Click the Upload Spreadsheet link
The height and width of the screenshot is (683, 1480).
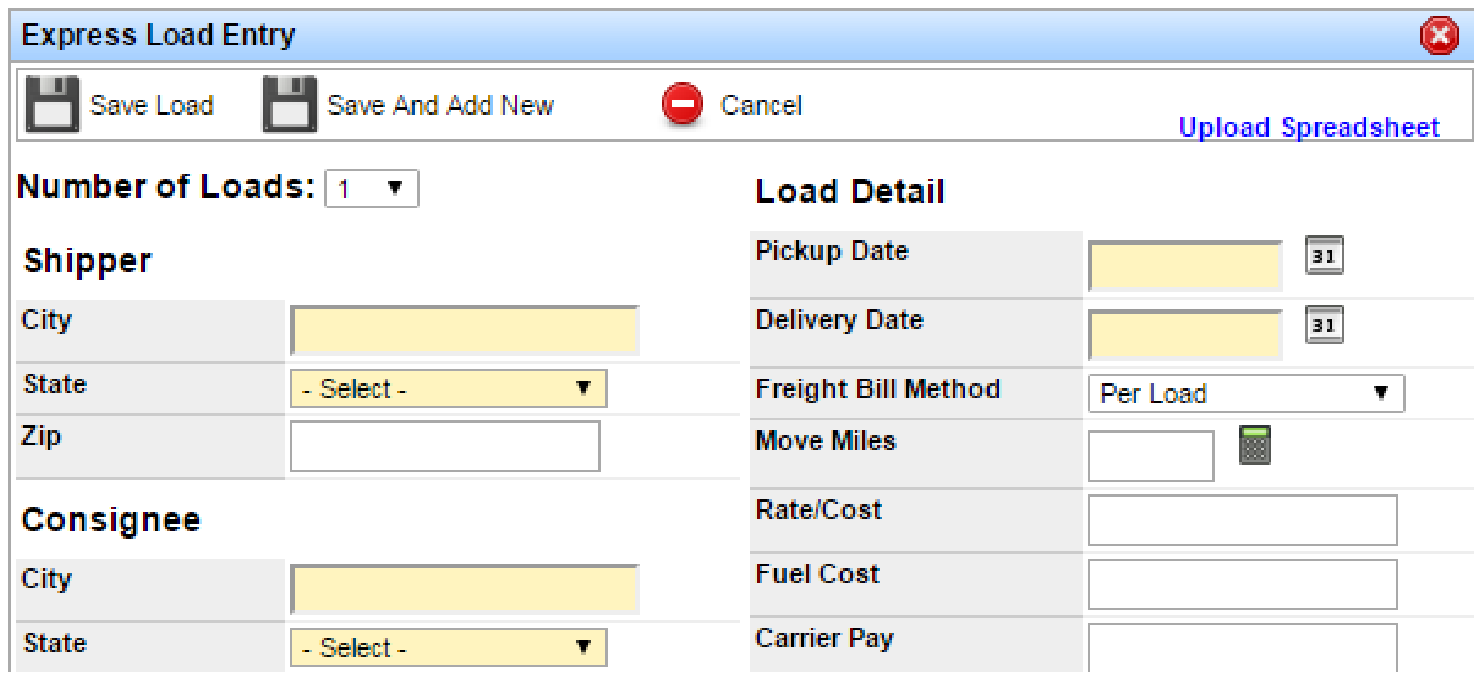pos(1309,128)
